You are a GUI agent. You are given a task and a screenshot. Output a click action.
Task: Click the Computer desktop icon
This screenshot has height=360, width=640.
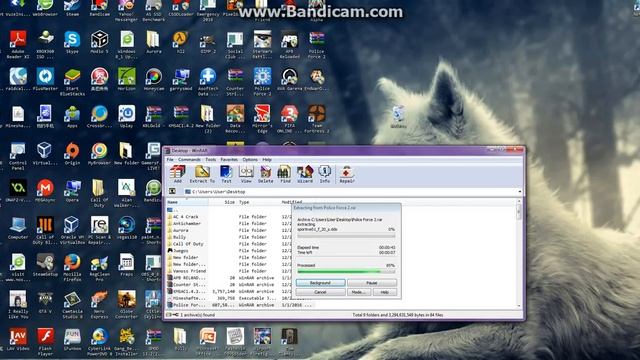click(x=18, y=228)
